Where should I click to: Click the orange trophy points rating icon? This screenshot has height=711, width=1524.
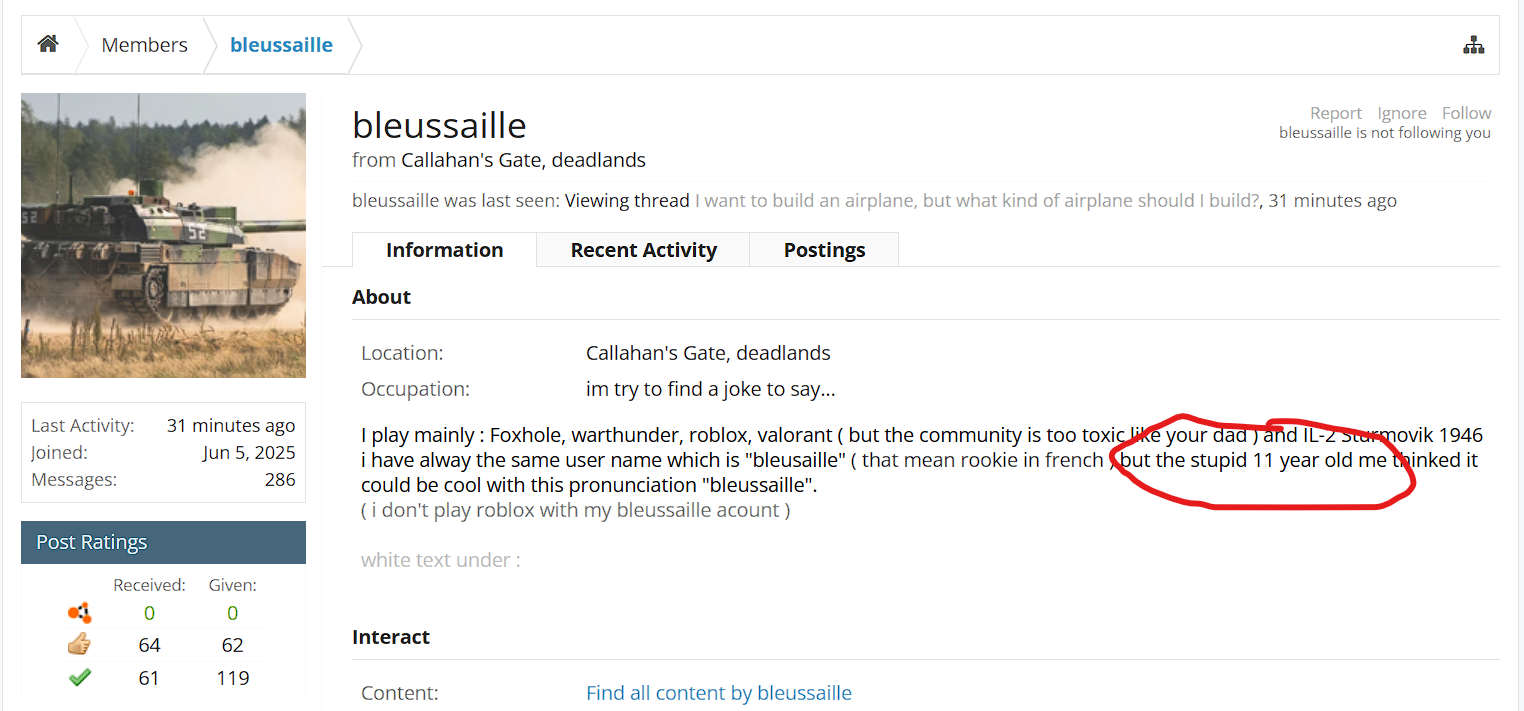pos(80,613)
